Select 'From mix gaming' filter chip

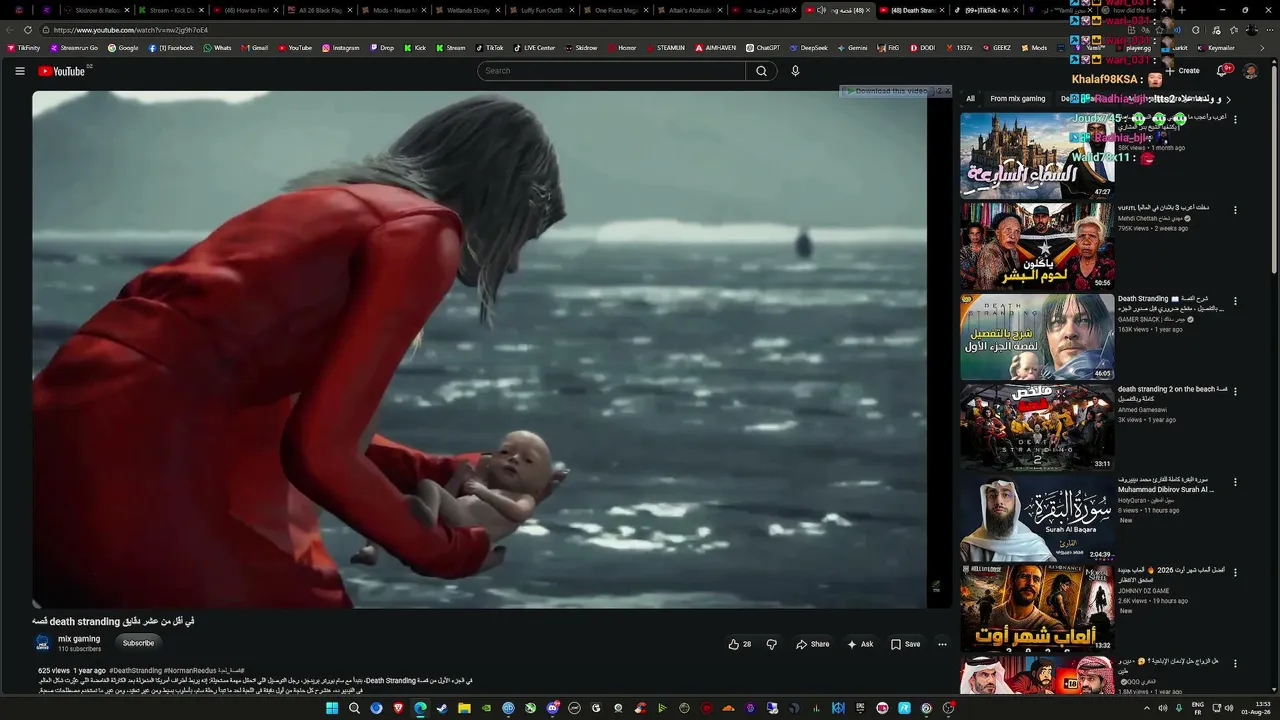[x=1017, y=99]
